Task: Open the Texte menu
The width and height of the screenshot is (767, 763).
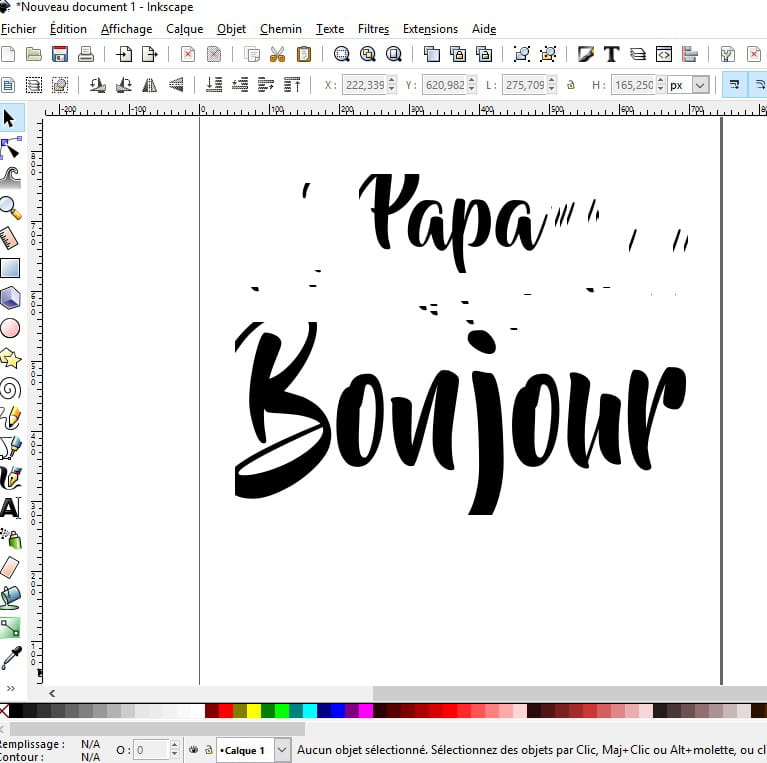Action: (x=330, y=29)
